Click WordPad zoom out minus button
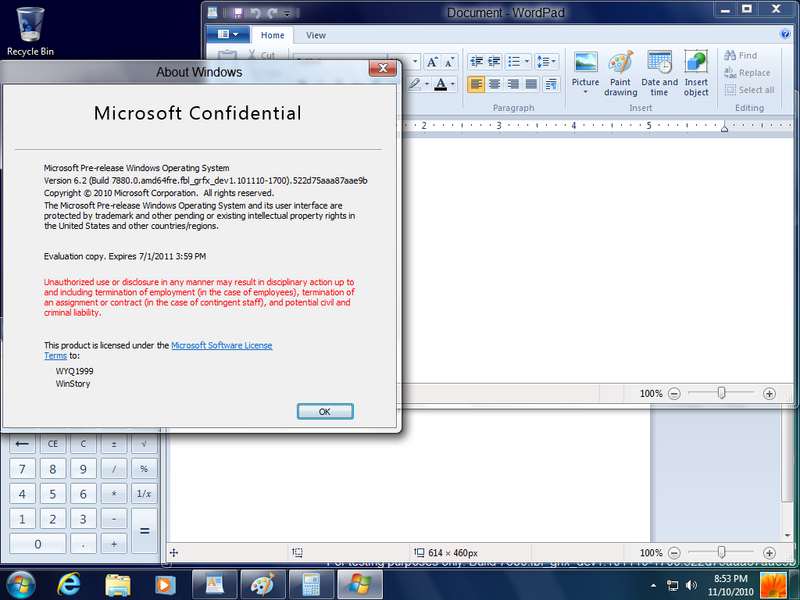800x600 pixels. pyautogui.click(x=674, y=393)
